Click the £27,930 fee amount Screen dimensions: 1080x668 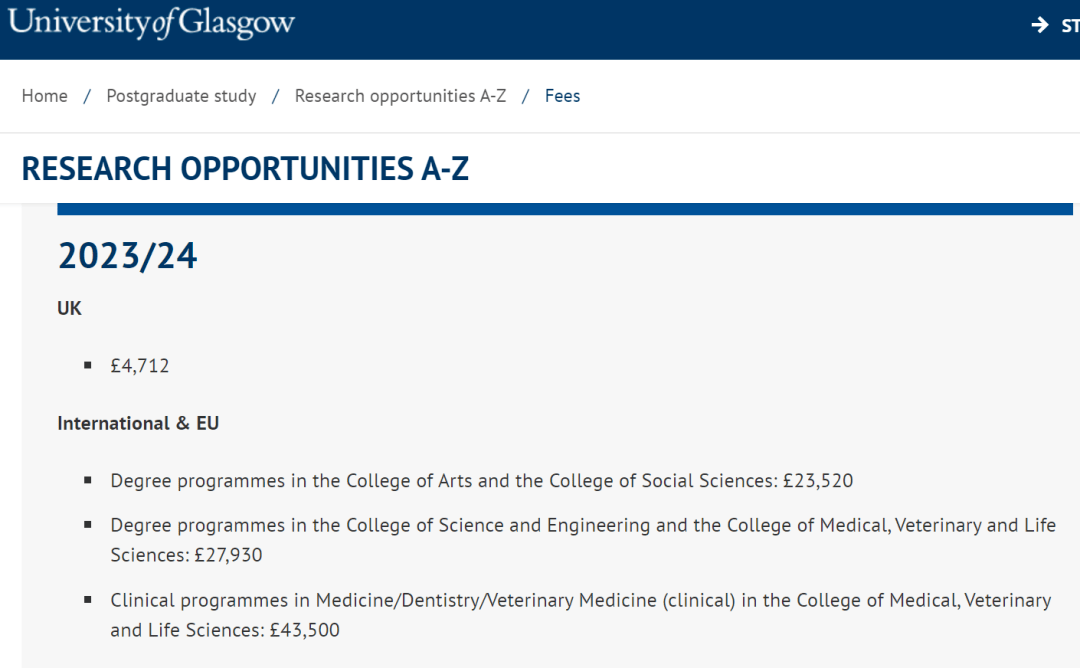228,555
